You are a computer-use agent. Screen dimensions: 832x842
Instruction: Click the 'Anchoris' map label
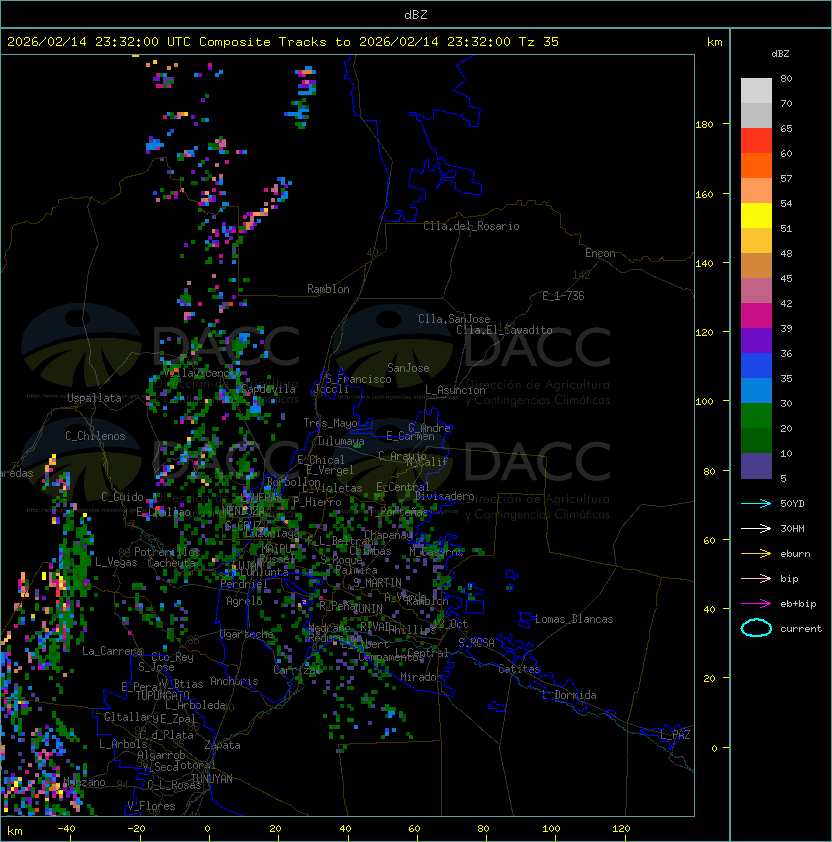pos(234,681)
